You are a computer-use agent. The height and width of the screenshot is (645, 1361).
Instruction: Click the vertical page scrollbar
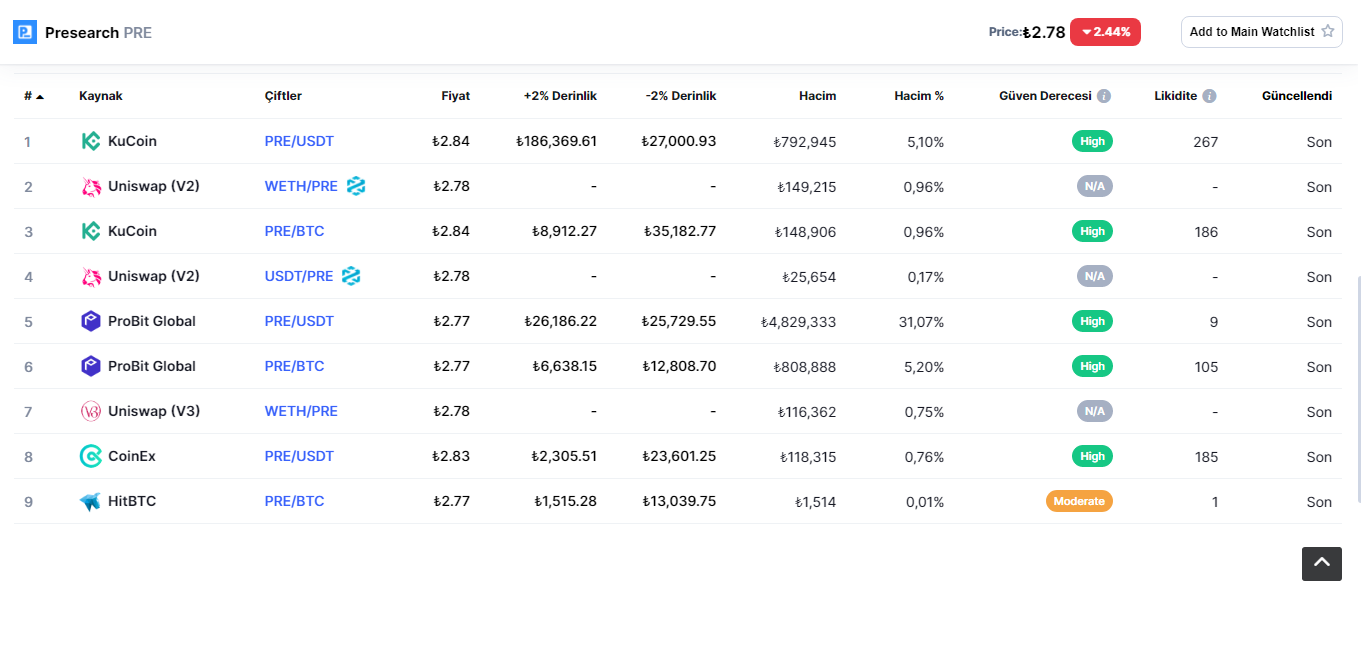(1357, 390)
